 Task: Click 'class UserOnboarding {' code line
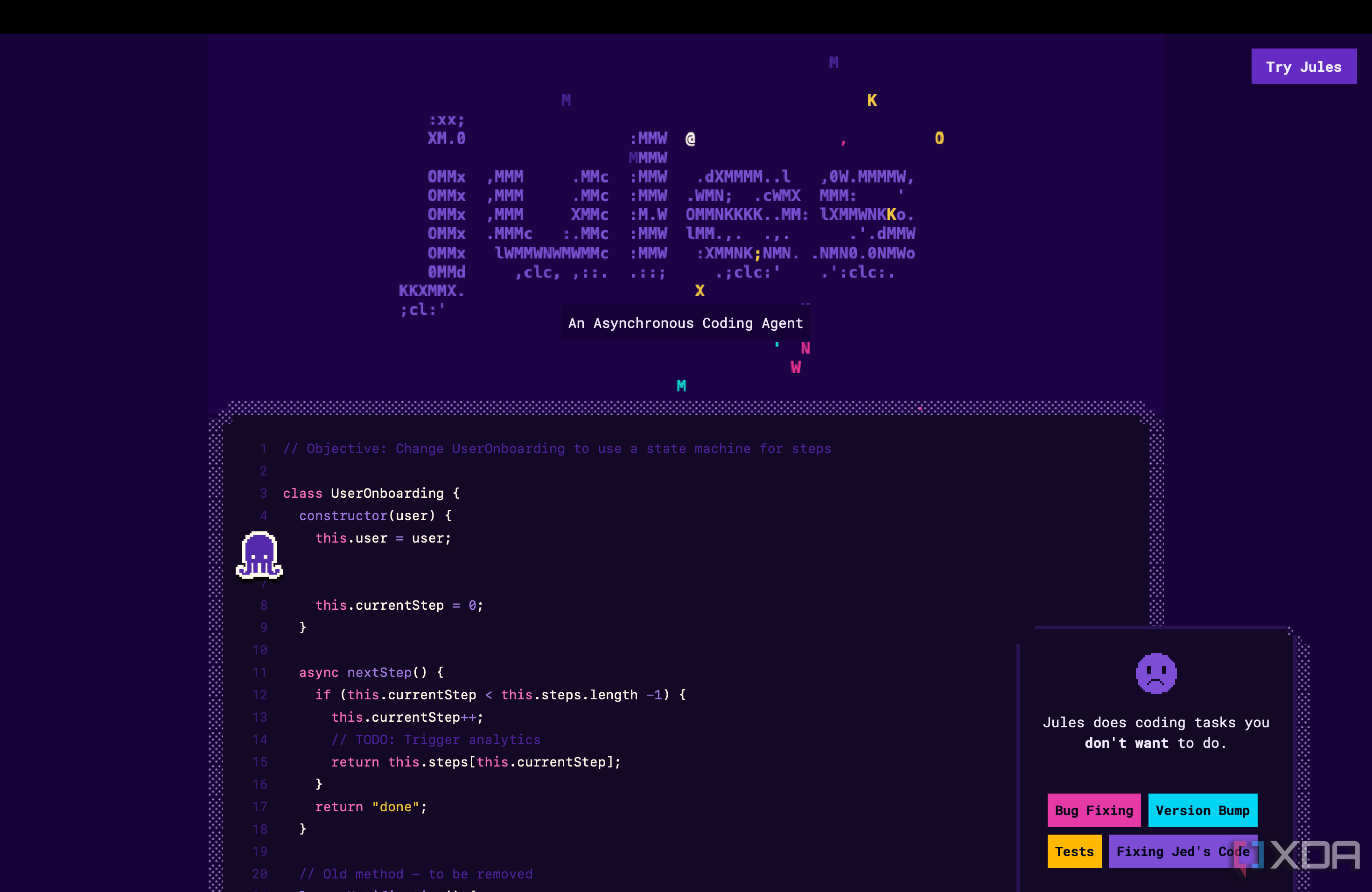pyautogui.click(x=371, y=493)
